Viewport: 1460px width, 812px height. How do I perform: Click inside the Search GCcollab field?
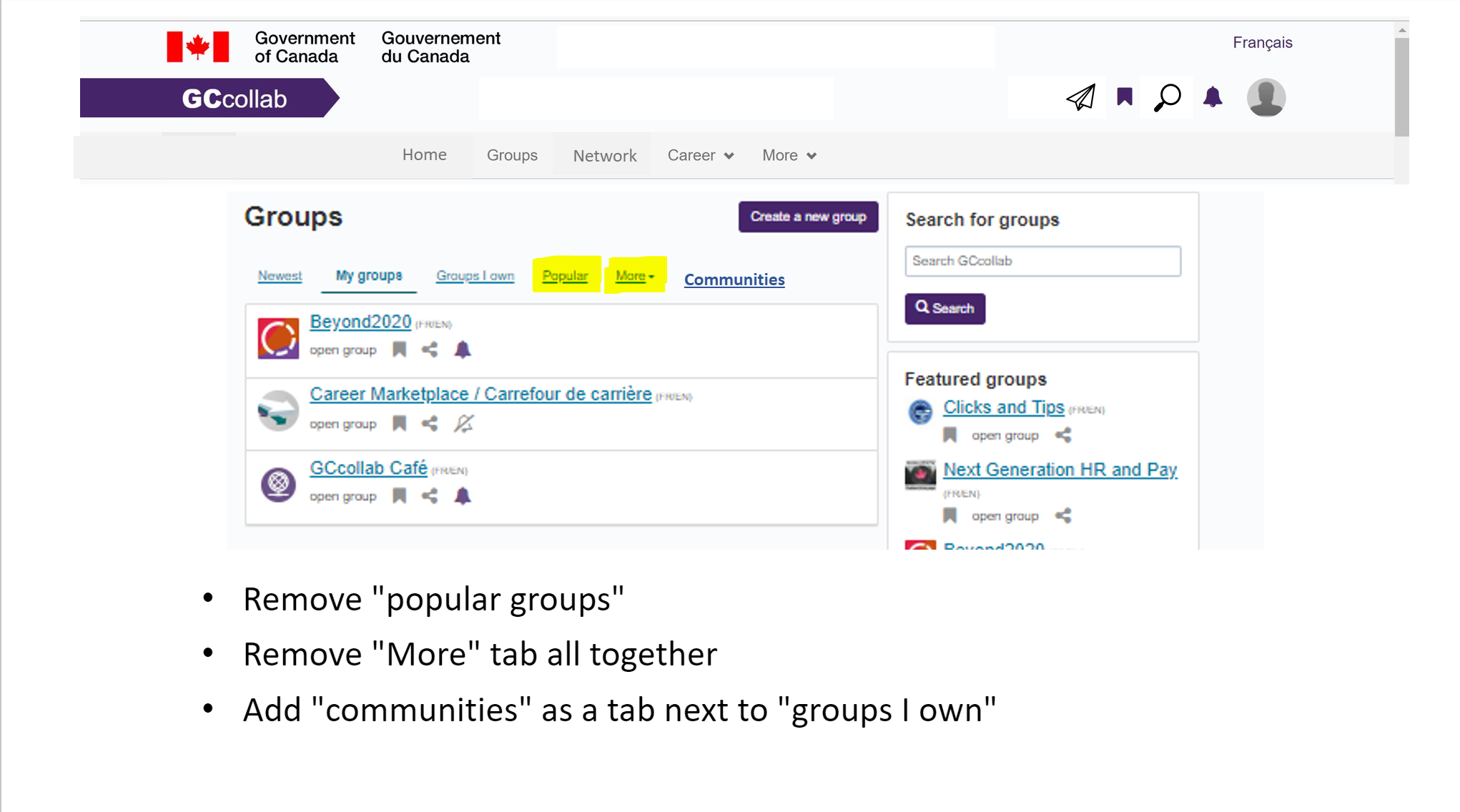[x=1042, y=261]
